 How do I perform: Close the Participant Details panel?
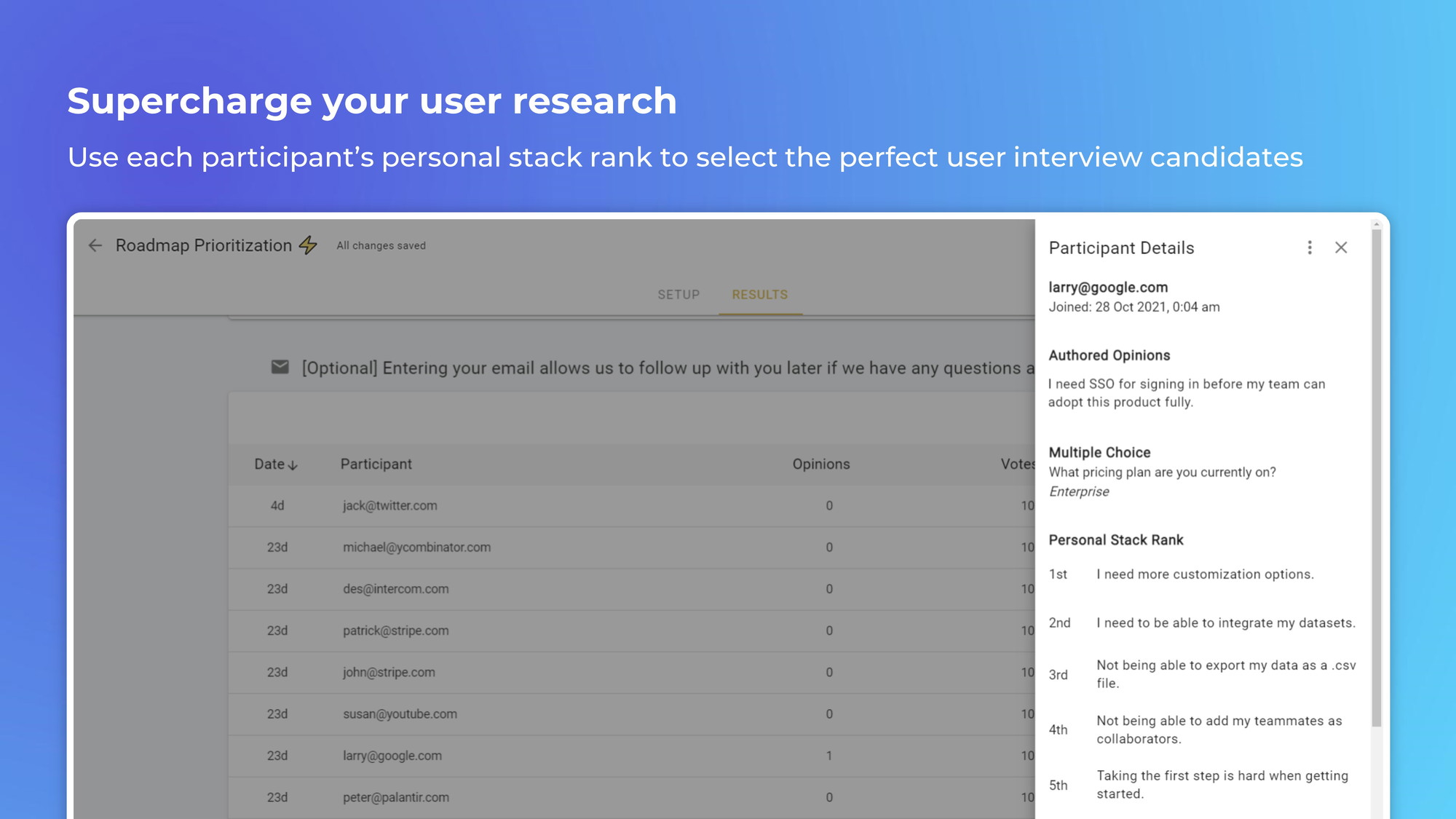click(x=1341, y=248)
